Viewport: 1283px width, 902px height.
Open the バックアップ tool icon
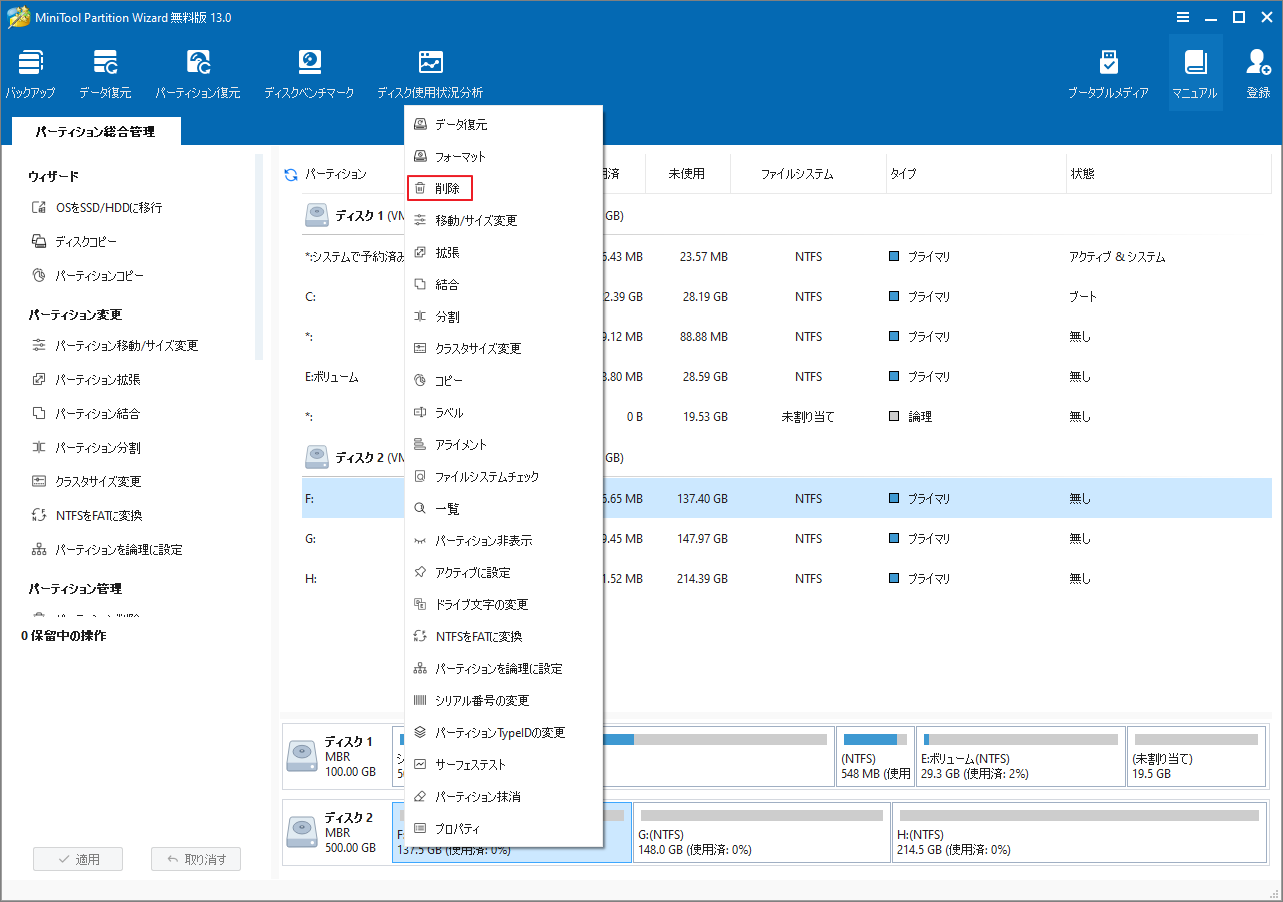point(30,63)
